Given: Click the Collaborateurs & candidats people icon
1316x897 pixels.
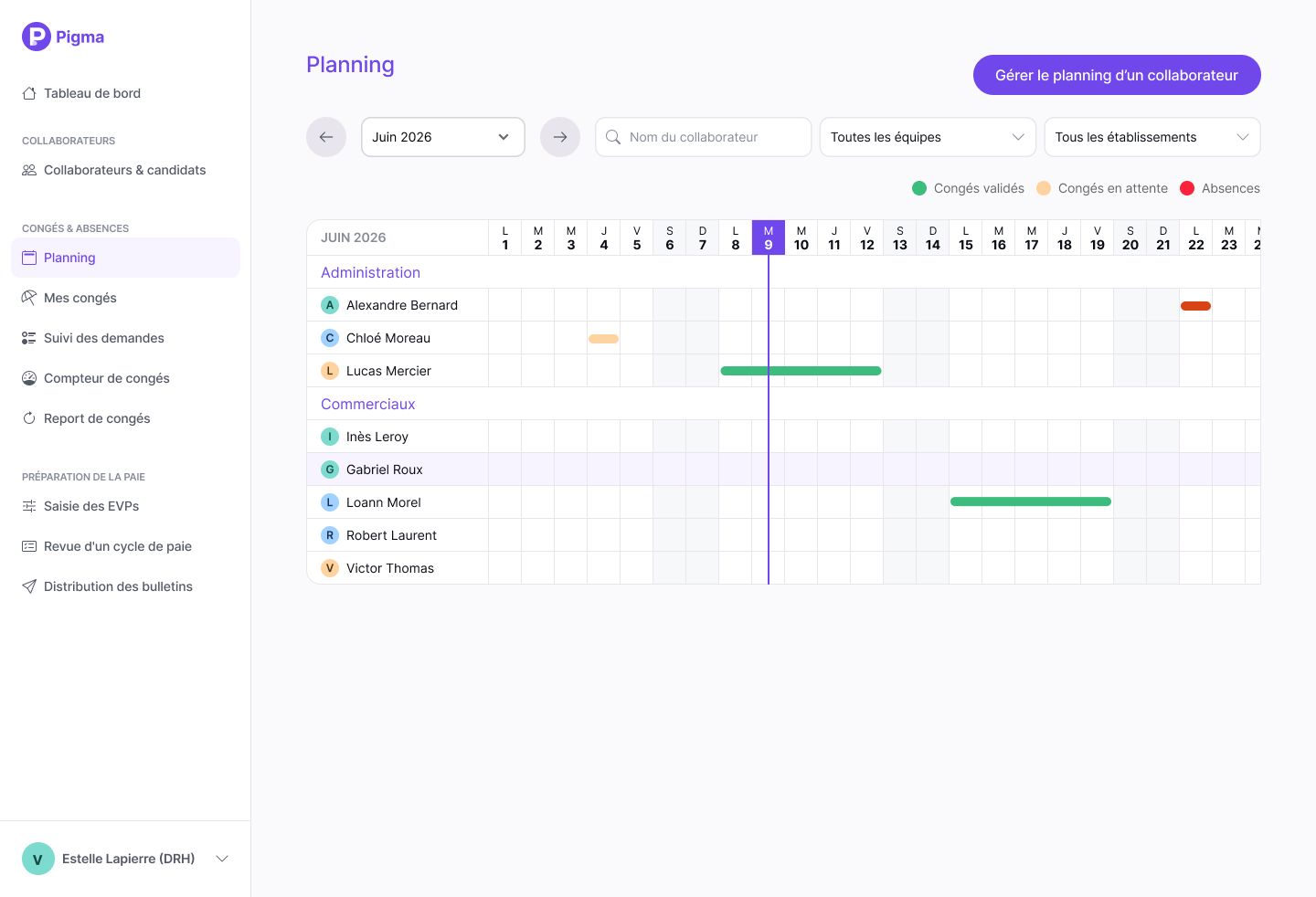Looking at the screenshot, I should pos(29,170).
